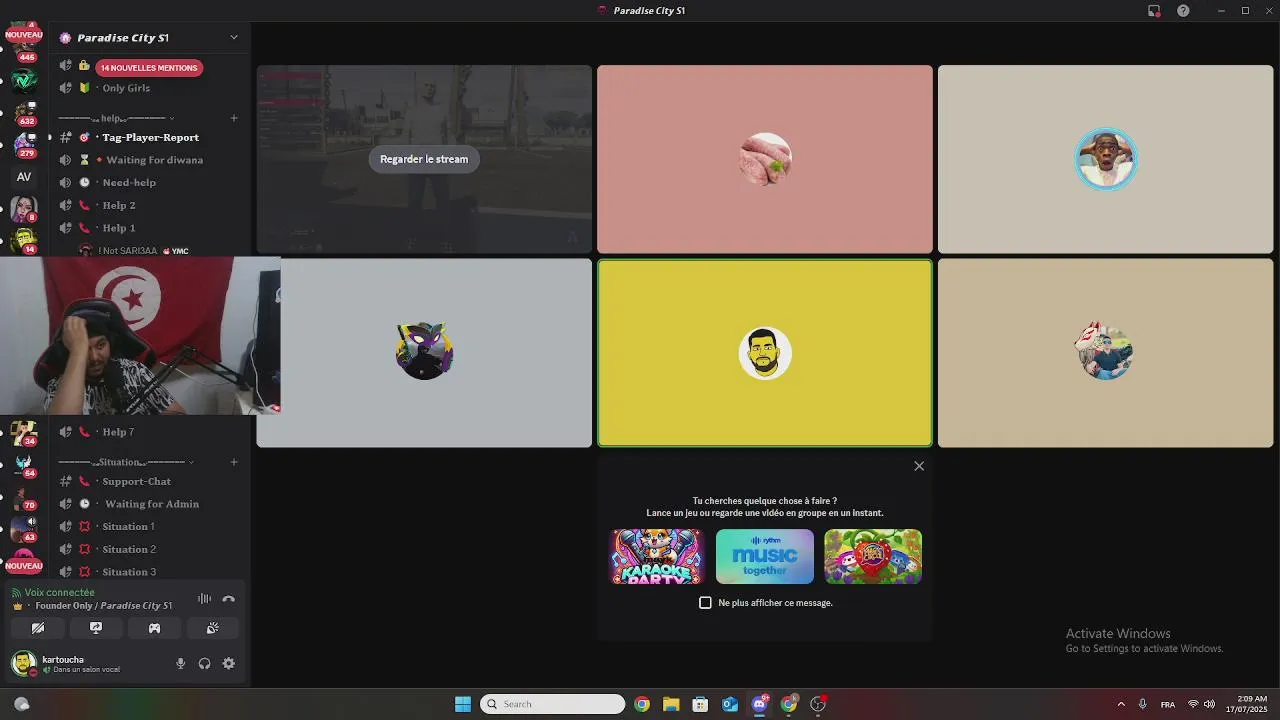The height and width of the screenshot is (720, 1280).
Task: Open Discord from the Windows taskbar
Action: [759, 704]
